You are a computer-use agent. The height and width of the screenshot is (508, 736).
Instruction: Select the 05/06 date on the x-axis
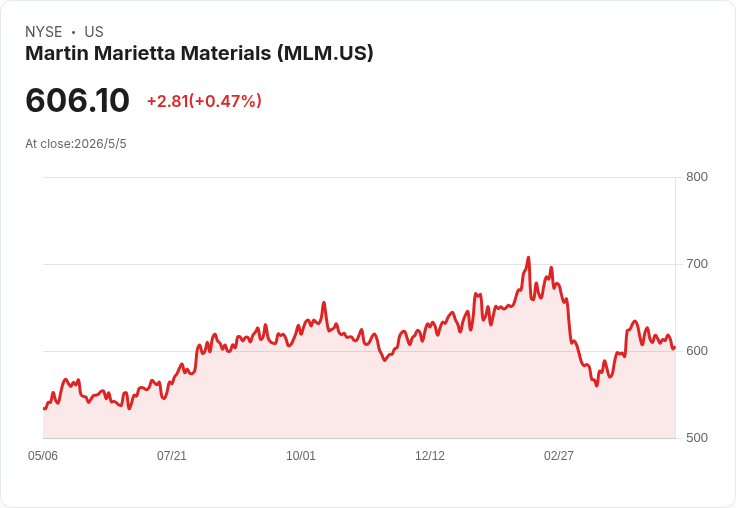click(x=43, y=456)
